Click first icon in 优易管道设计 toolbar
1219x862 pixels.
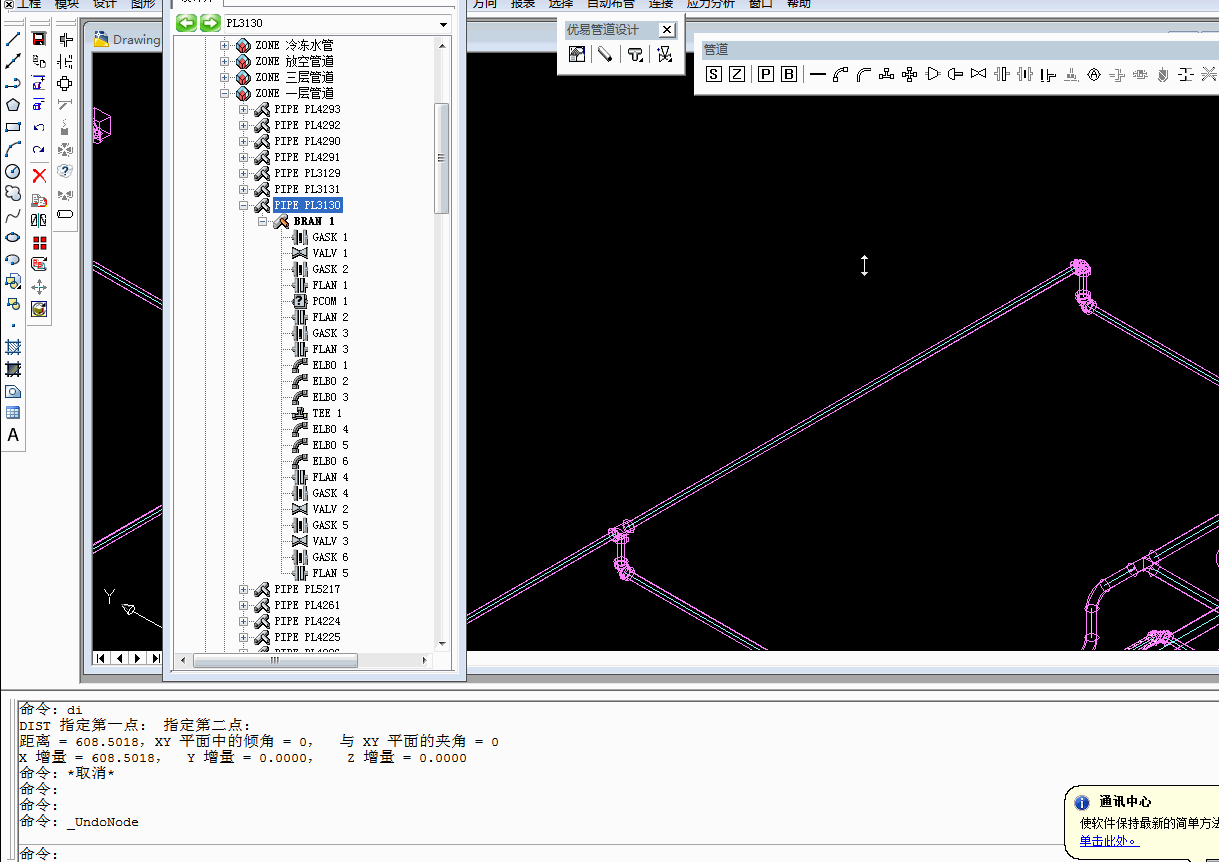[x=576, y=55]
